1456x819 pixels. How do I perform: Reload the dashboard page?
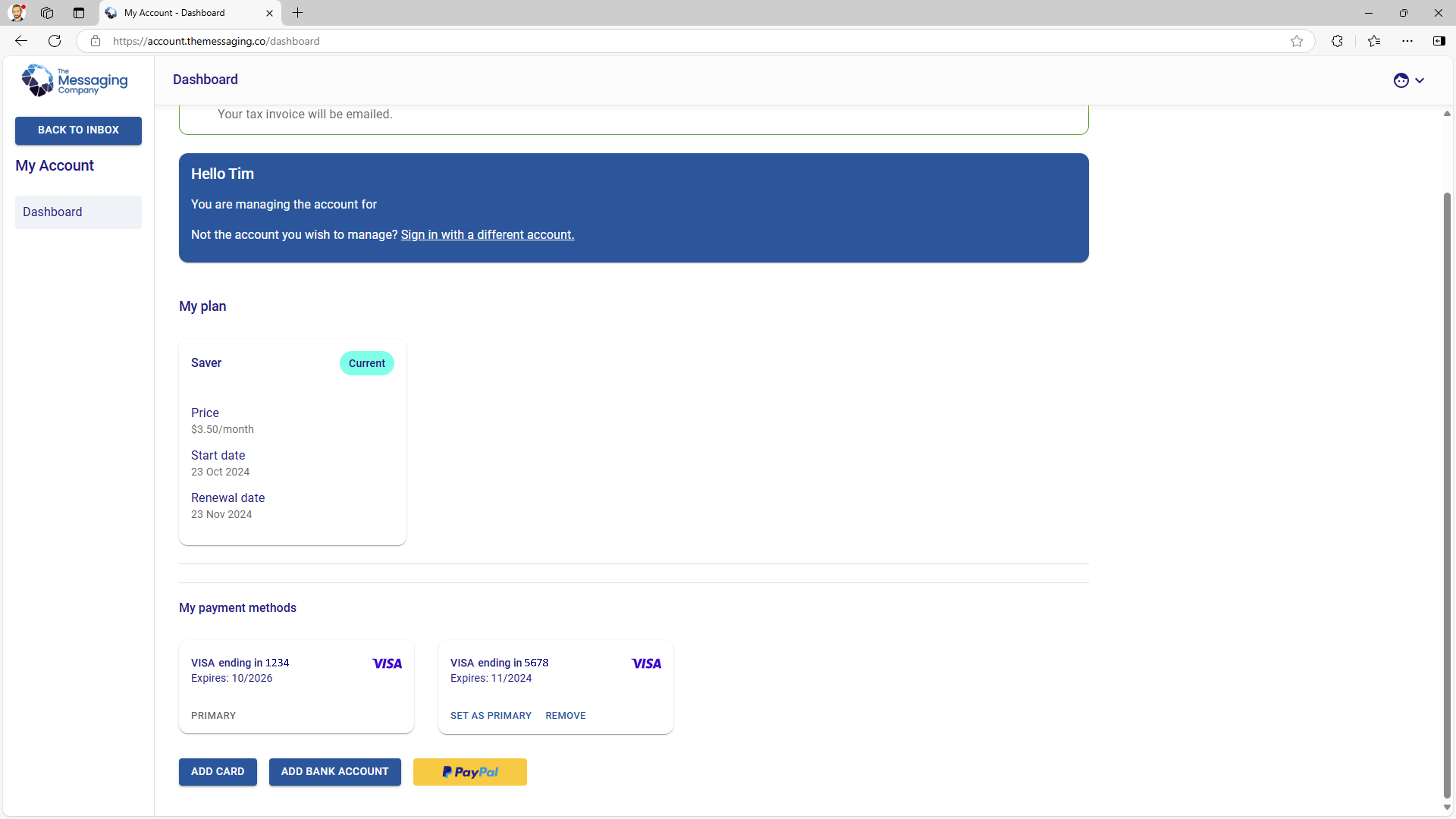54,41
